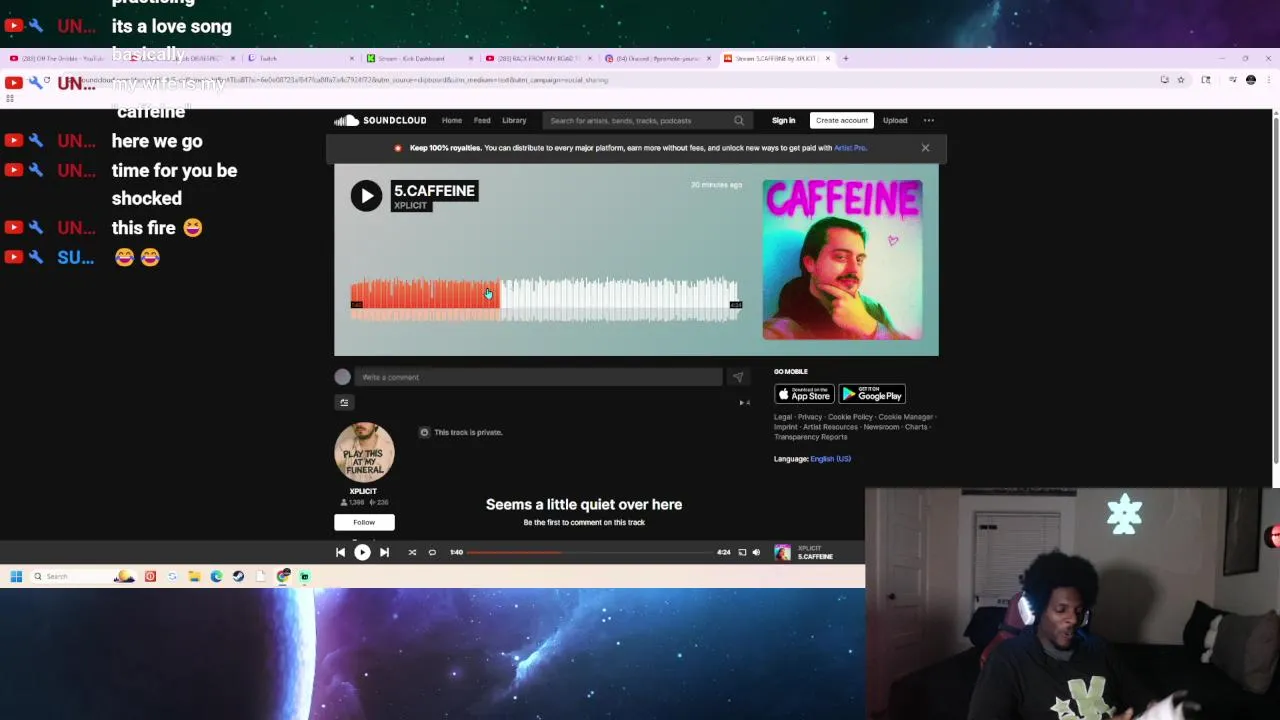
Task: Click the search magnifier icon
Action: click(739, 120)
